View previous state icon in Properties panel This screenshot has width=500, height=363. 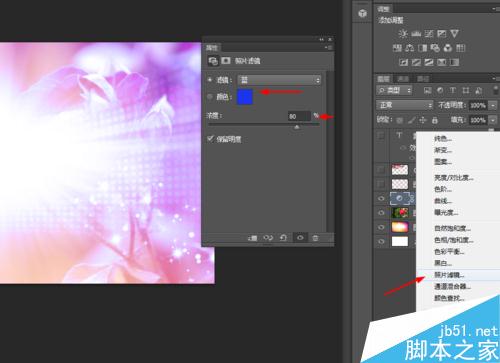268,238
